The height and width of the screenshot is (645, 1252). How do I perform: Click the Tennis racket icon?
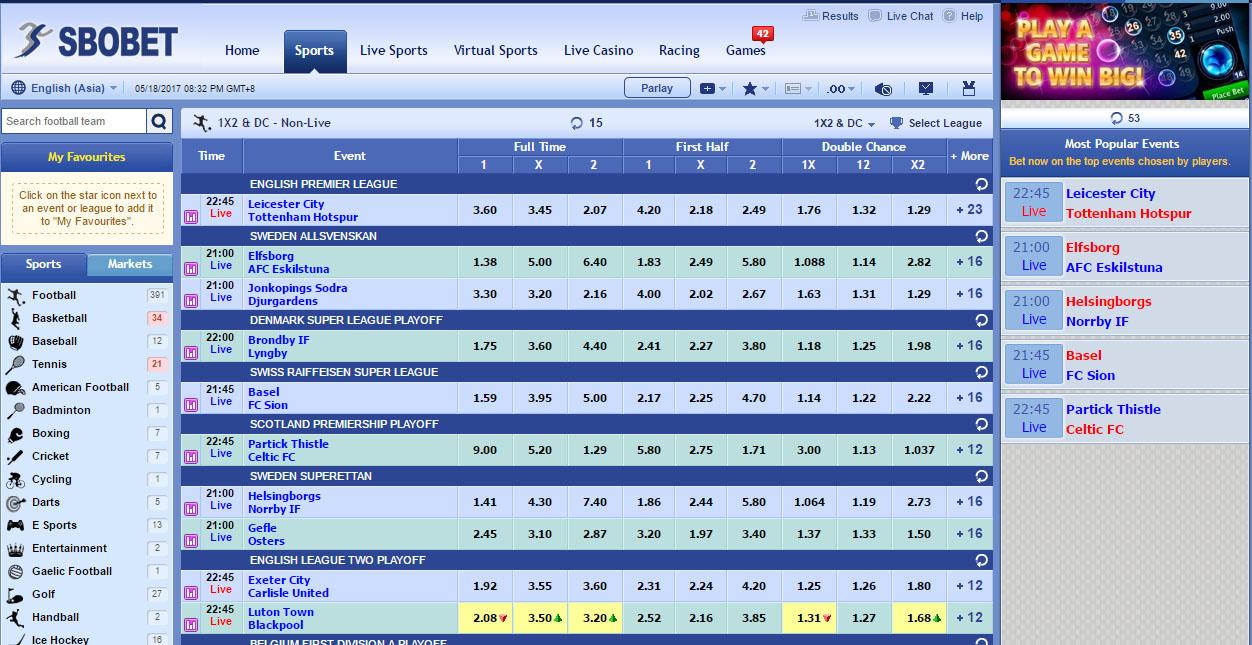(15, 364)
